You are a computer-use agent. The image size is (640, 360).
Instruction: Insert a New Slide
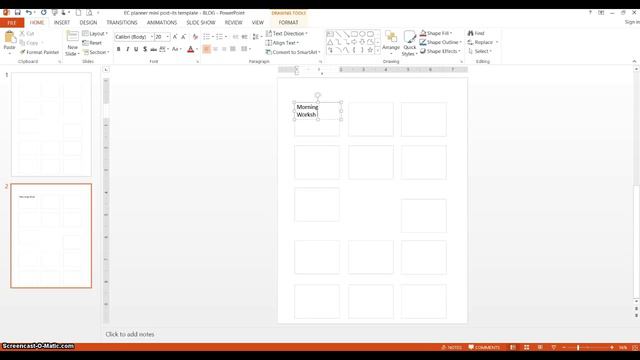(x=72, y=43)
